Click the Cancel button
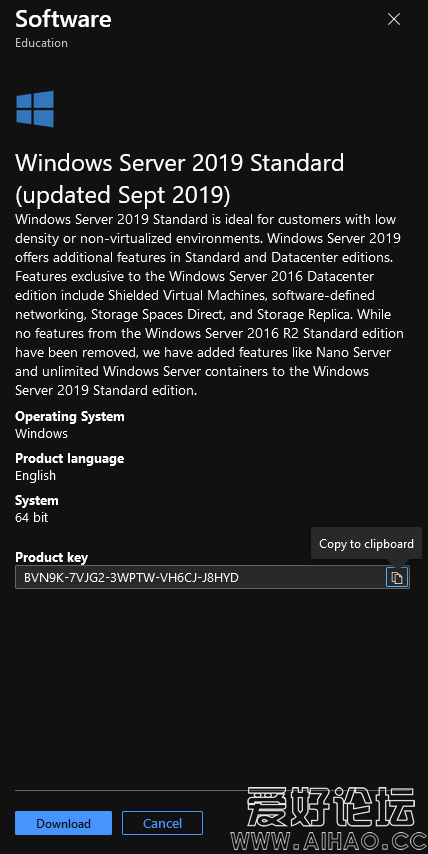Viewport: 428px width, 854px height. coord(162,823)
